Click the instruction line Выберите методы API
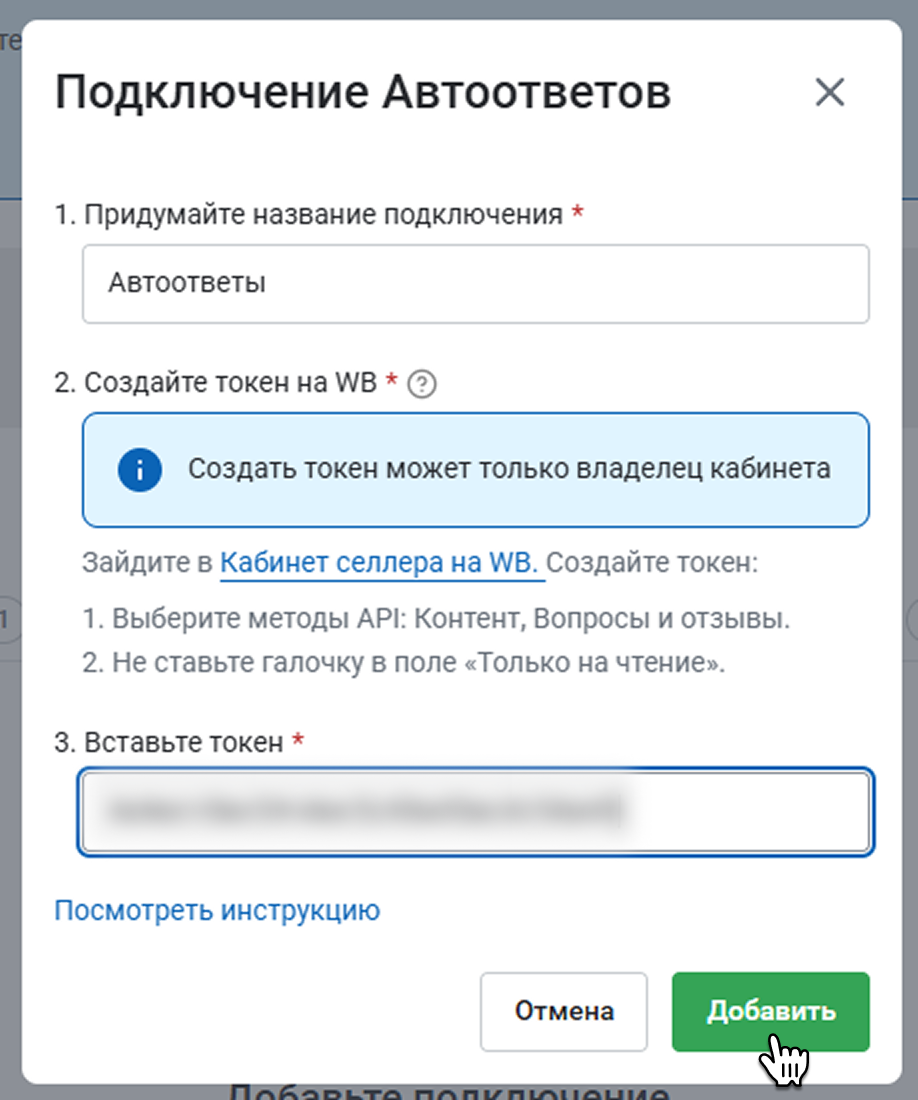 click(x=436, y=619)
